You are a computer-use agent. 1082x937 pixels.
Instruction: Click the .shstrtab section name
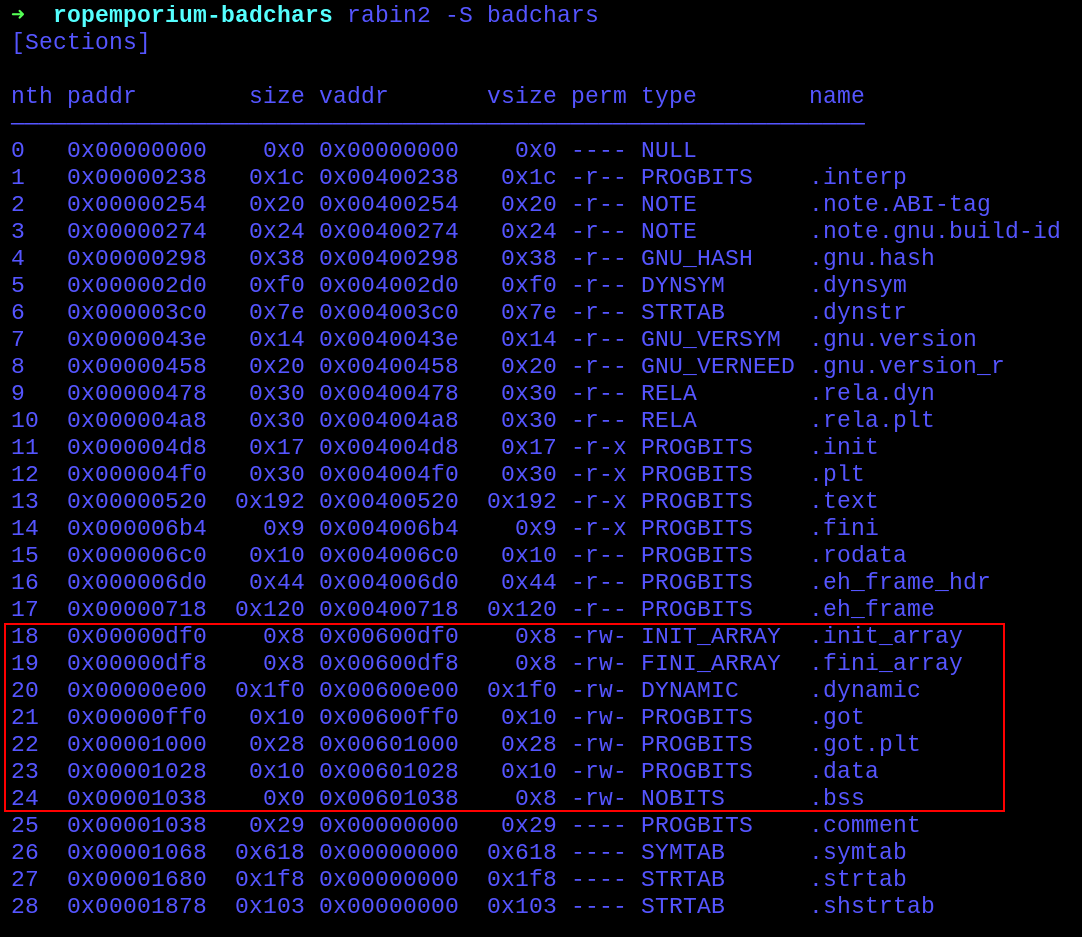pyautogui.click(x=871, y=907)
